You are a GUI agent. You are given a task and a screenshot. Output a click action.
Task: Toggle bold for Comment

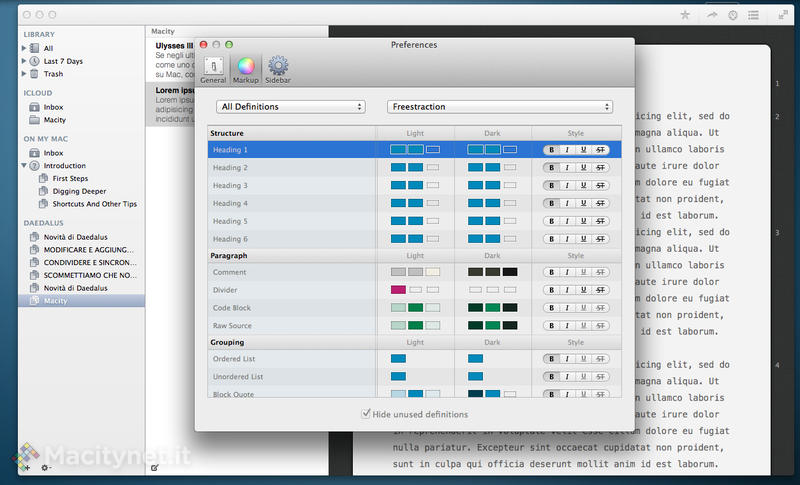(x=551, y=272)
